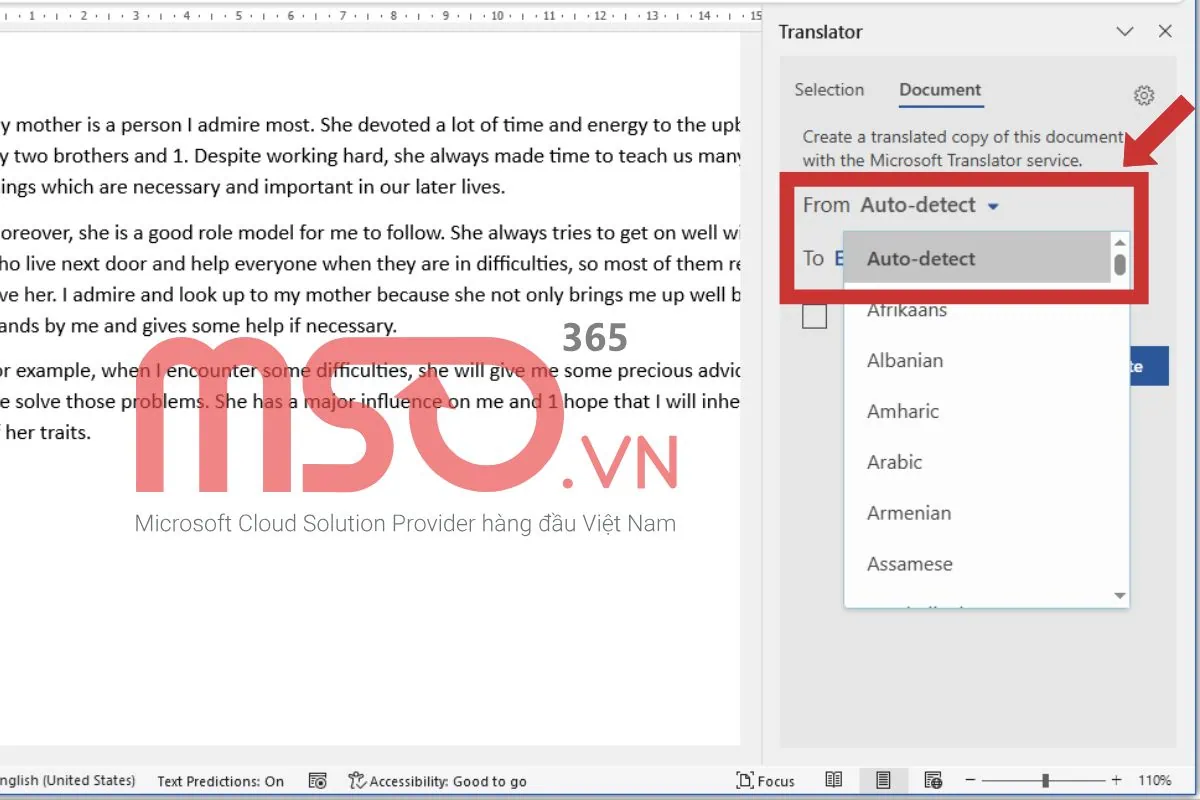1200x800 pixels.
Task: Tick the checkbox in Translator pane
Action: (815, 317)
